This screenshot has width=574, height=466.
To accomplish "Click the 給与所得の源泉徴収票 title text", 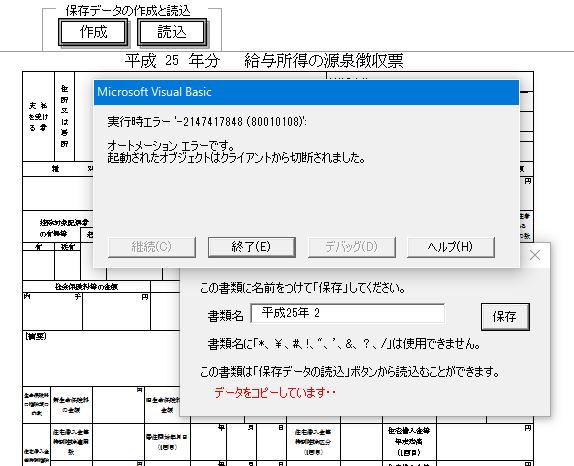I will tap(324, 61).
